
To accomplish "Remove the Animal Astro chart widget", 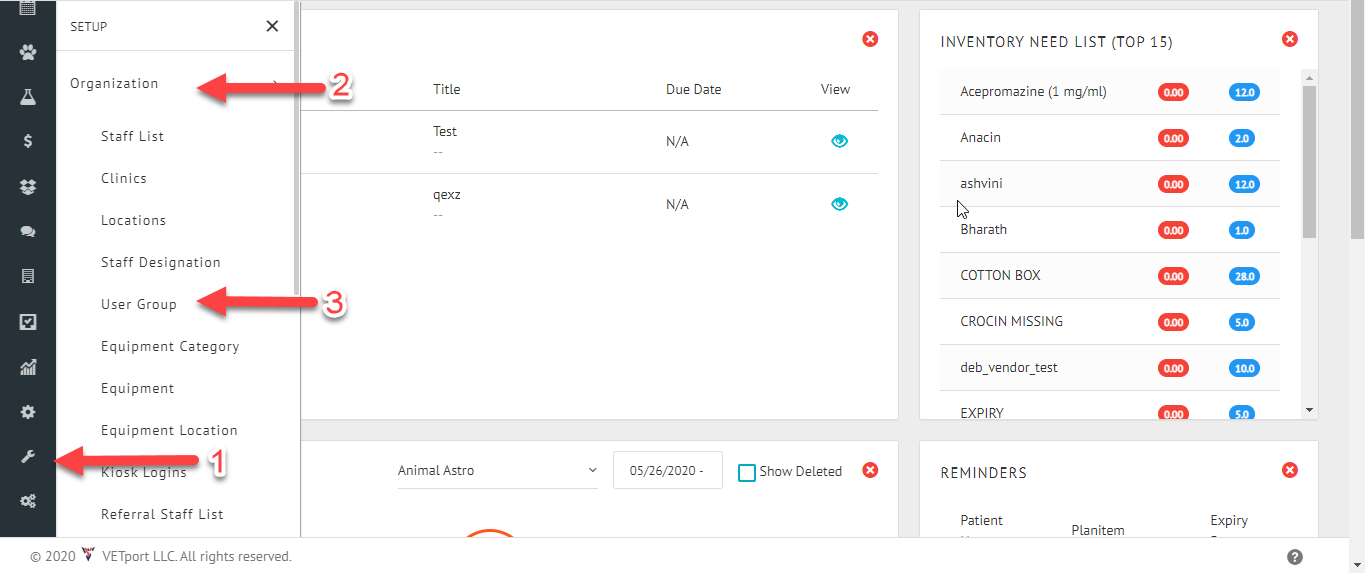I will point(870,470).
